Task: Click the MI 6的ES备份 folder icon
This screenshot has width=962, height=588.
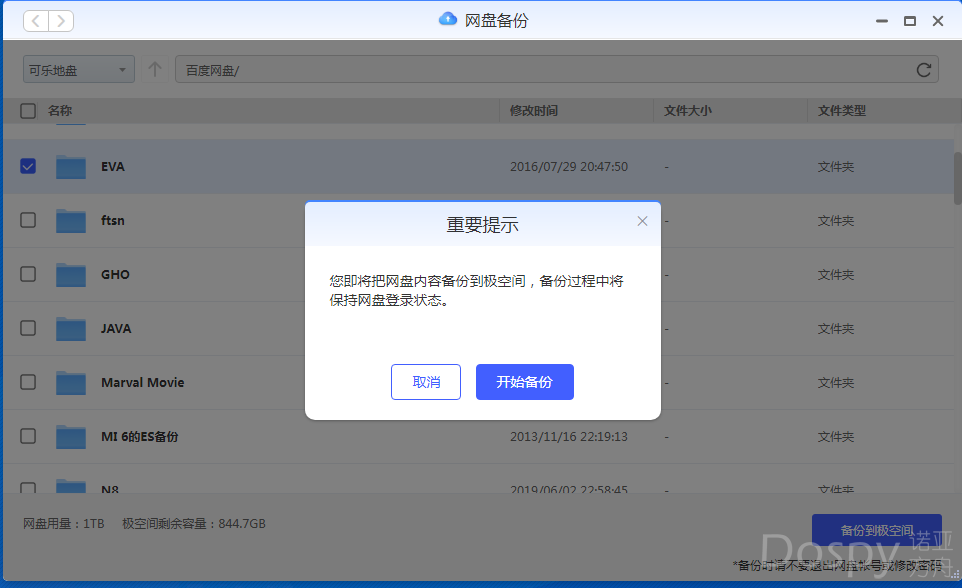Action: [x=71, y=437]
